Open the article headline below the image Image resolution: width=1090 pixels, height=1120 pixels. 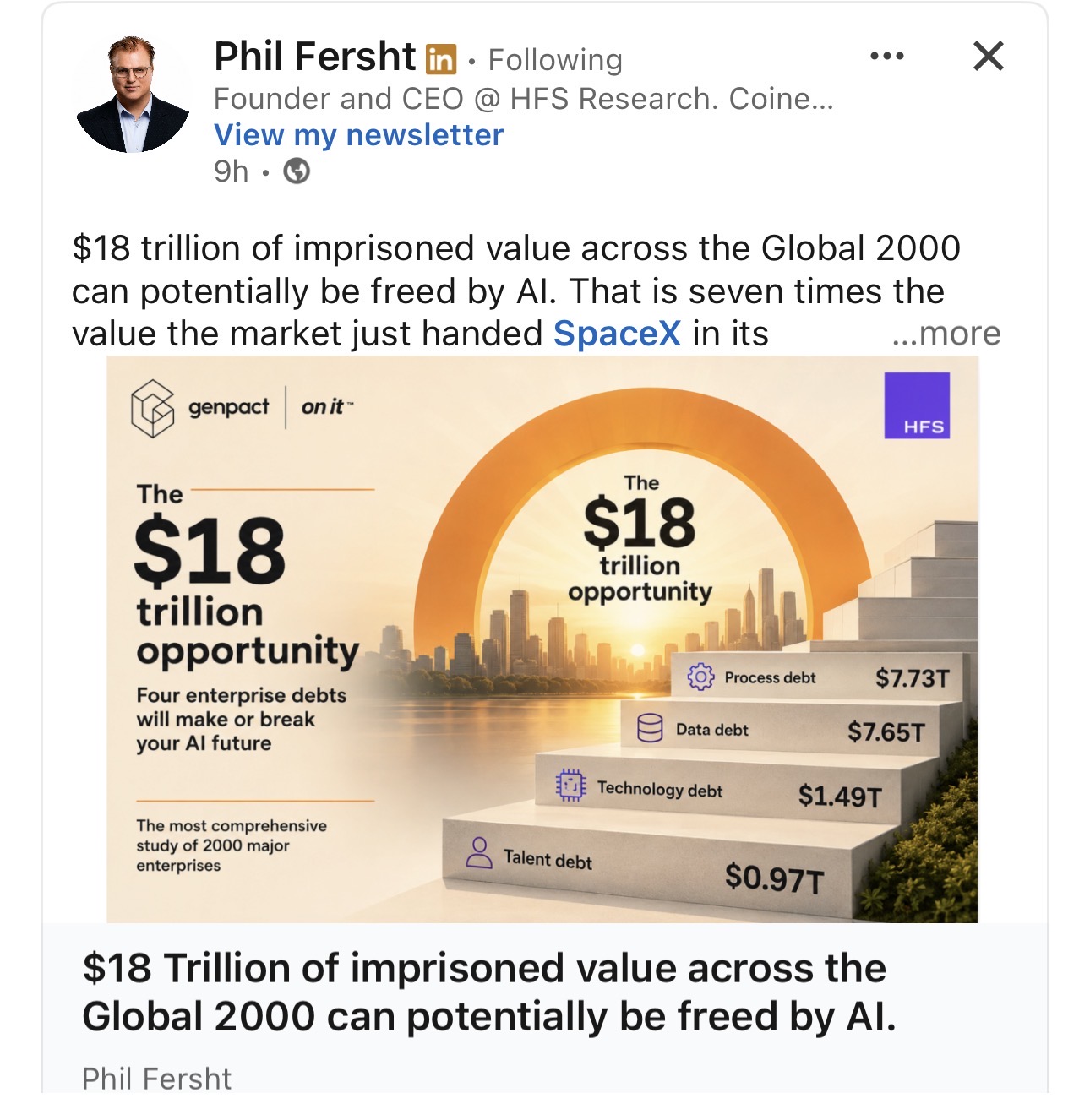tap(488, 992)
